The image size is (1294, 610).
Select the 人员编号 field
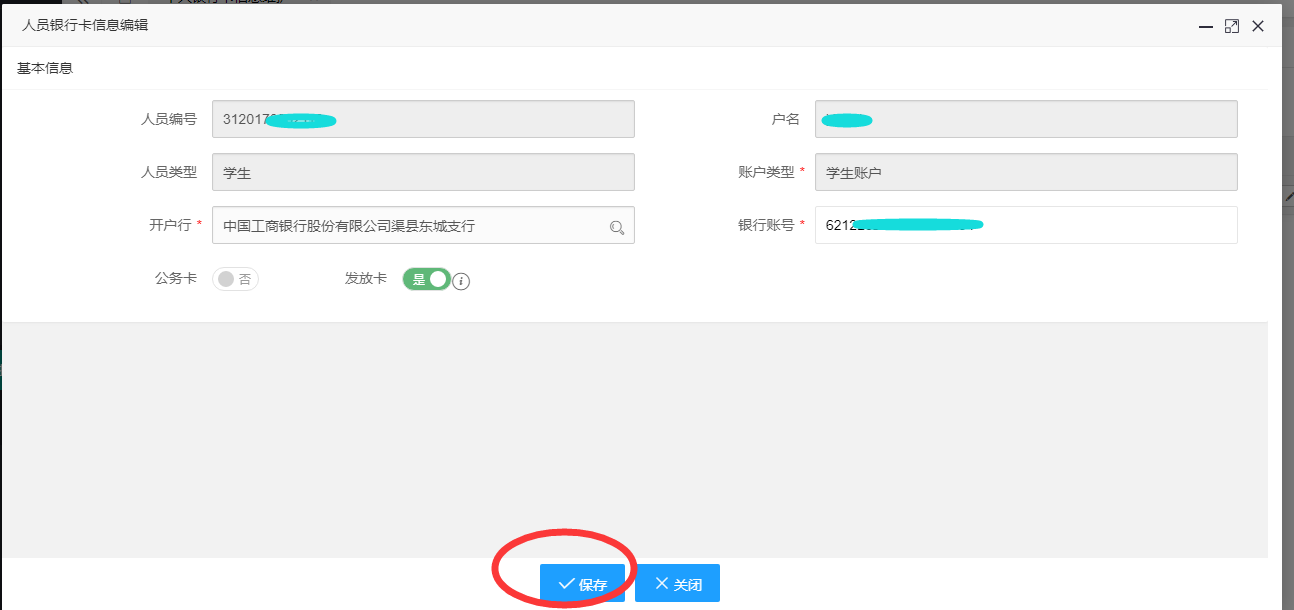[423, 119]
